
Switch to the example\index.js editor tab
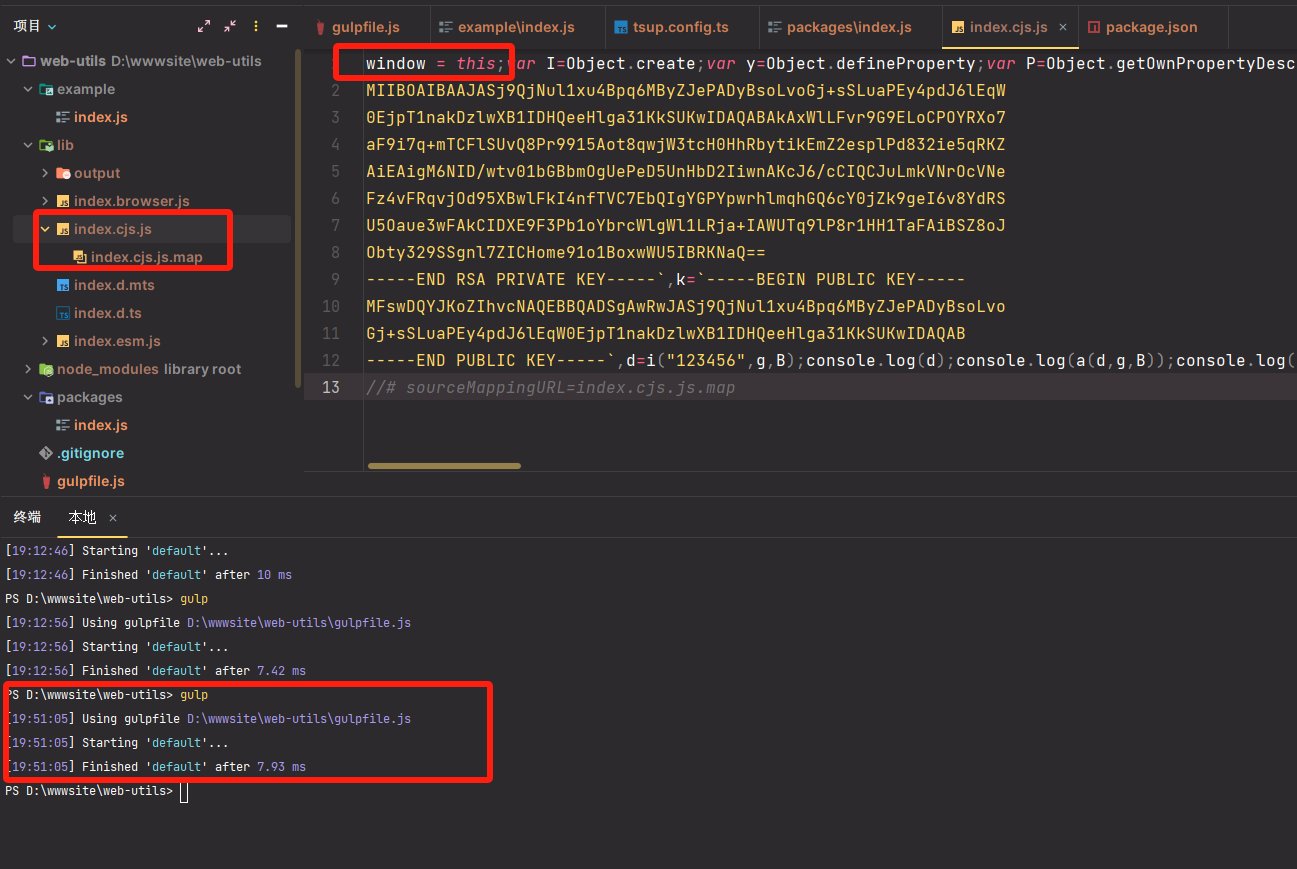pos(516,27)
